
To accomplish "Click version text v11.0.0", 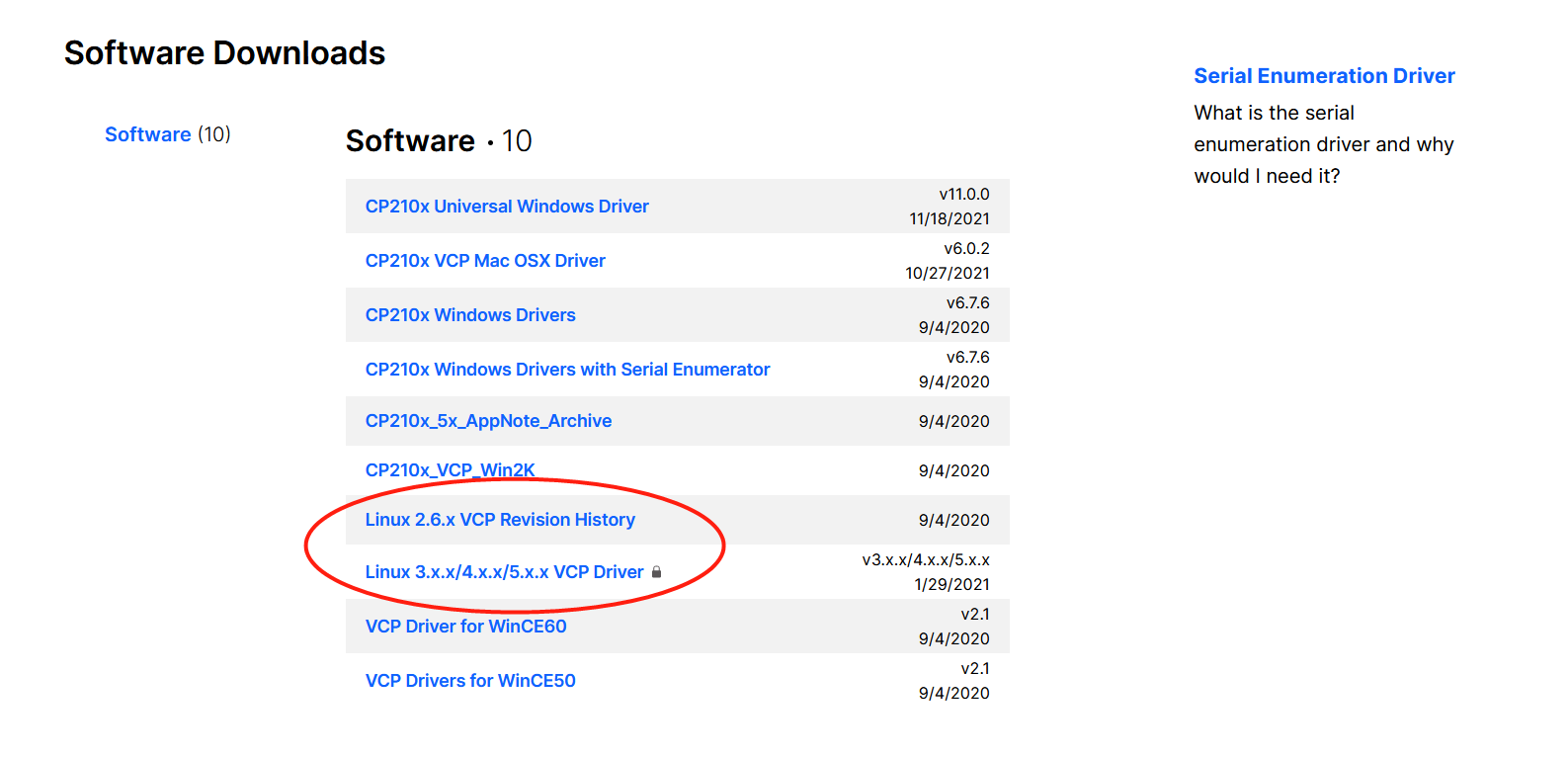I will pos(963,195).
